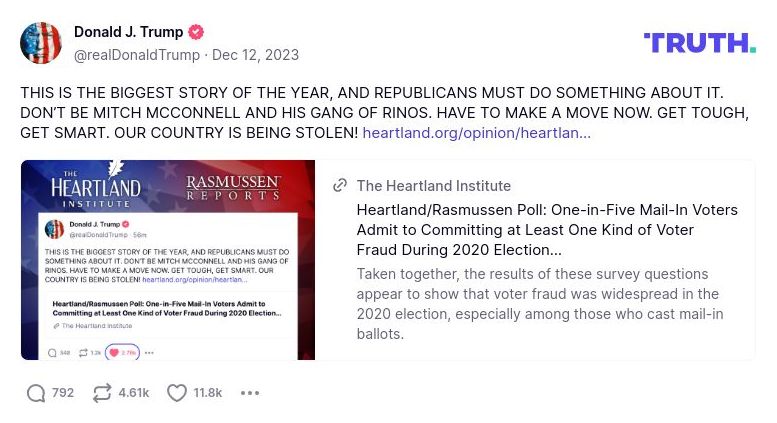Click the Donald J. Trump display name

point(129,32)
